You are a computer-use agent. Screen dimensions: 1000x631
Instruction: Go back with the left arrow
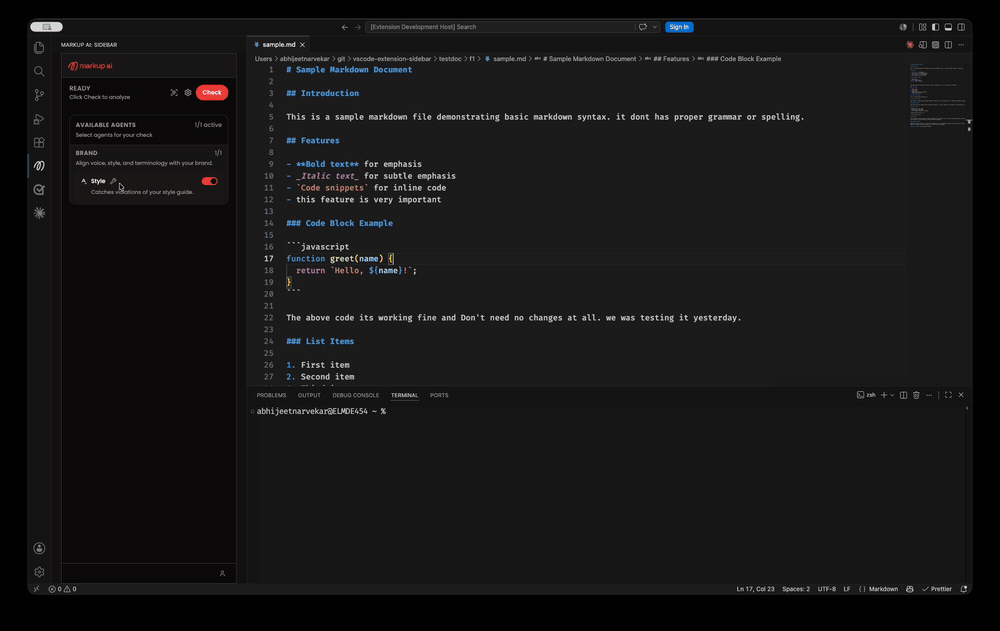click(x=345, y=27)
